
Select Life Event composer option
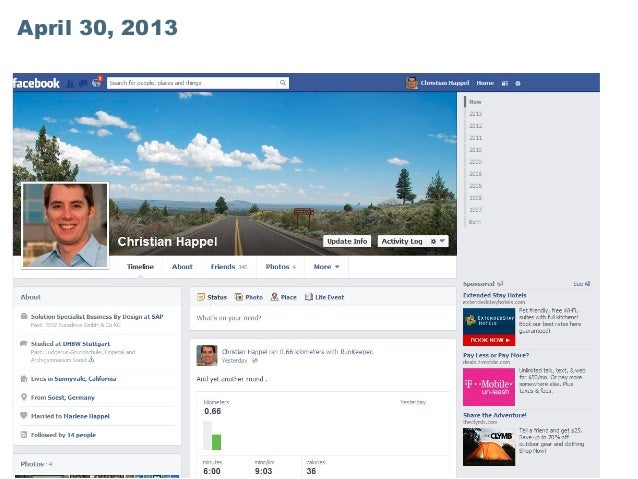tap(324, 297)
